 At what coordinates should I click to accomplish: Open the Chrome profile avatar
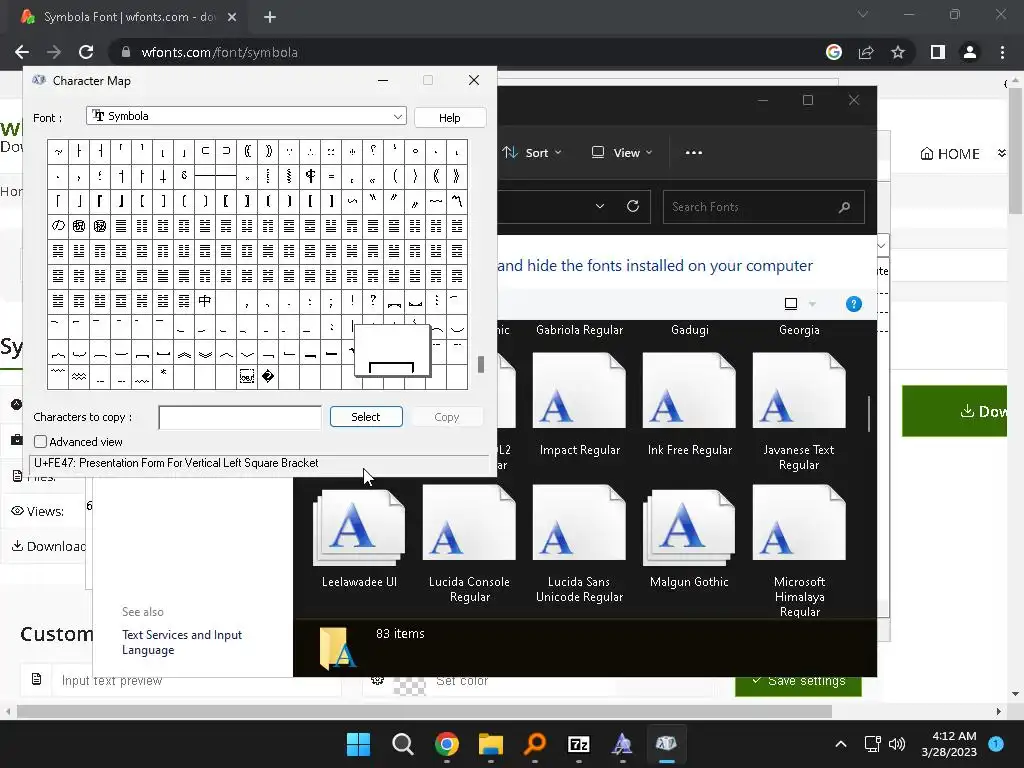pyautogui.click(x=970, y=52)
